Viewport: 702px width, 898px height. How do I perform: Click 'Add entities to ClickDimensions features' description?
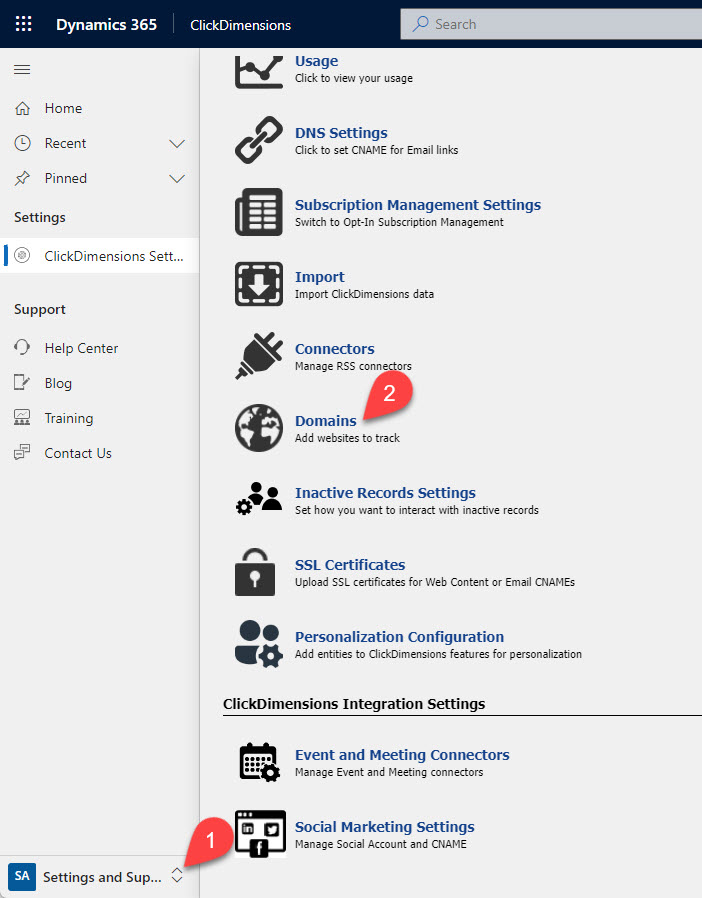point(438,654)
